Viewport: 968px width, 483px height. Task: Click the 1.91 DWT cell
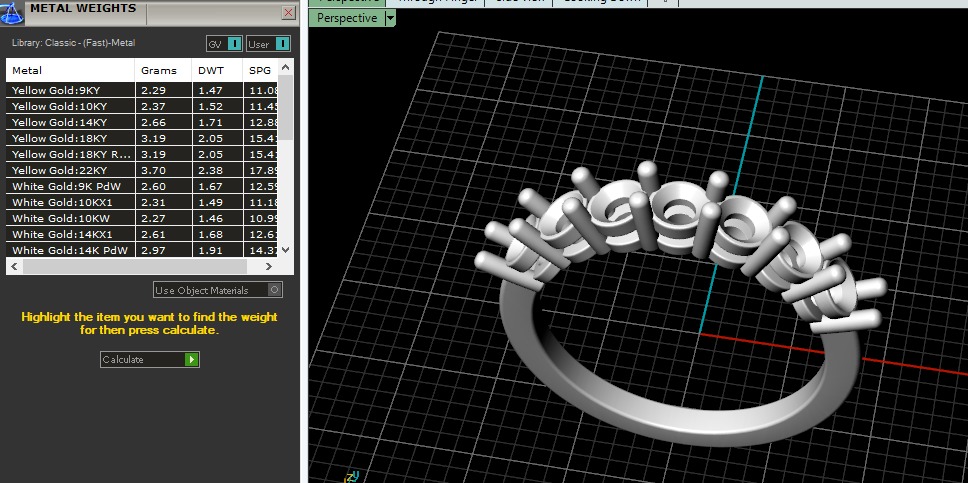(x=217, y=250)
